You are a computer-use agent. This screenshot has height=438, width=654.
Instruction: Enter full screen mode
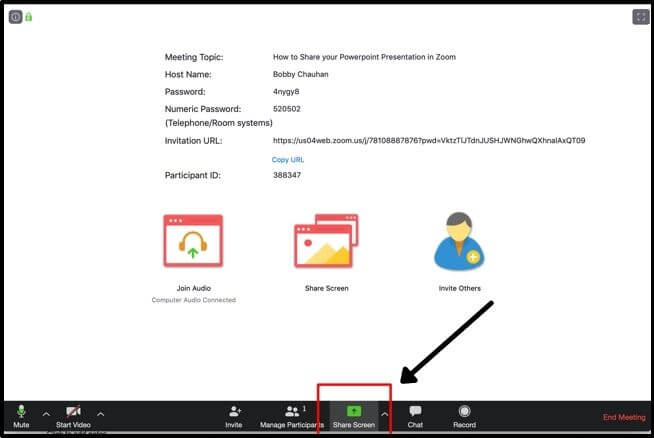(x=640, y=17)
